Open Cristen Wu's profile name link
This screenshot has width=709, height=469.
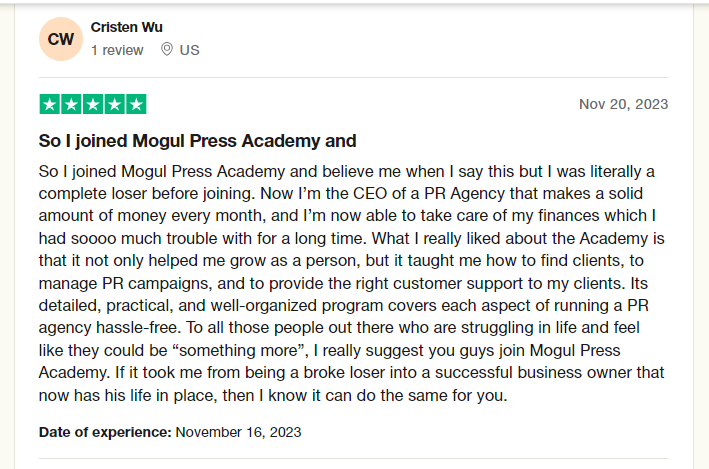click(x=127, y=27)
